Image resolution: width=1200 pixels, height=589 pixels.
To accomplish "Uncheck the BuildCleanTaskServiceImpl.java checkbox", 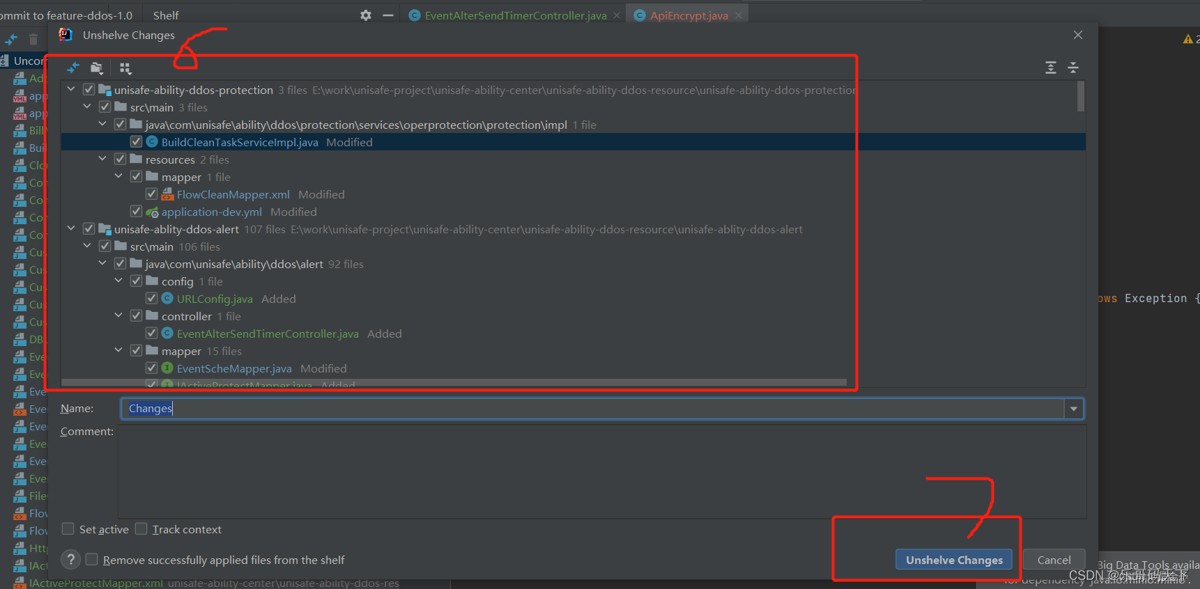I will pos(136,142).
